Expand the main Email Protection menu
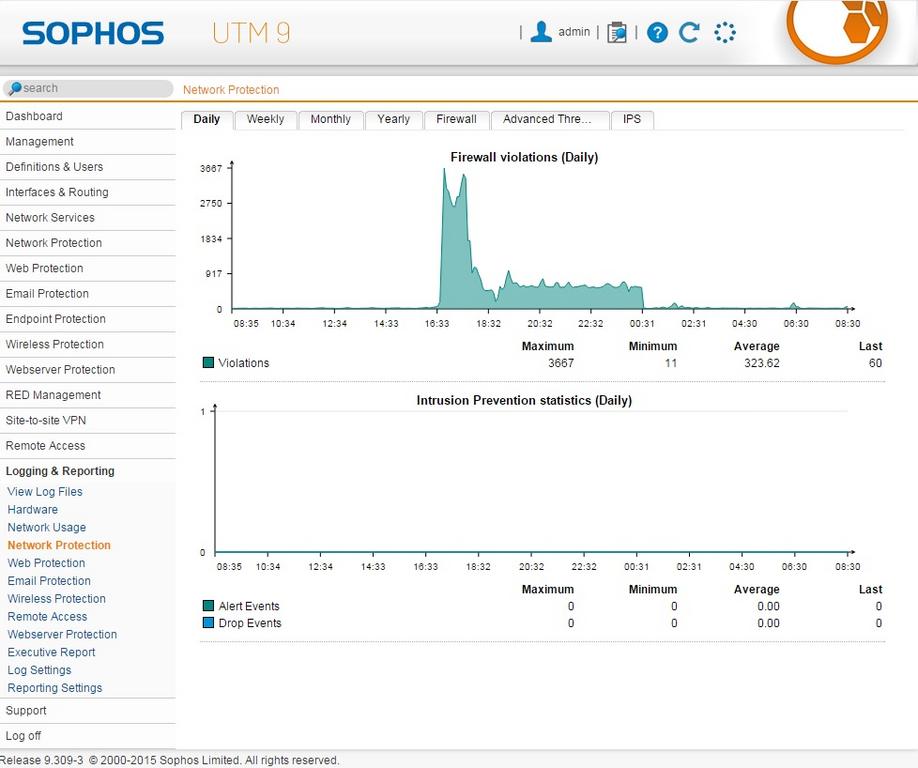Image resolution: width=918 pixels, height=768 pixels. coord(88,294)
